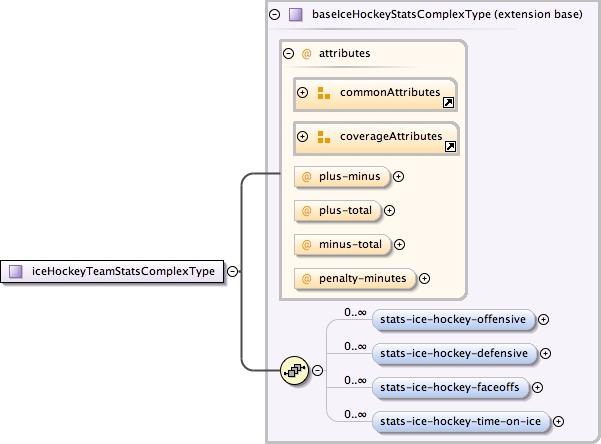
Task: Expand the plus-minus attribute
Action: pyautogui.click(x=398, y=176)
